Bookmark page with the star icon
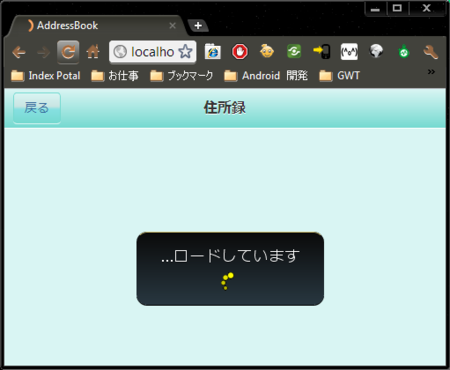 185,52
